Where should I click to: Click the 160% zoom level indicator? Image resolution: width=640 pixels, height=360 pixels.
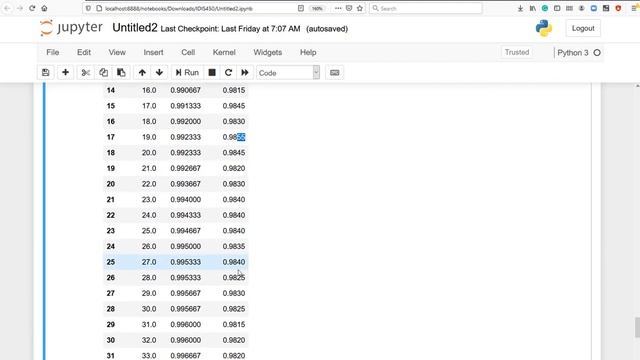coord(317,8)
